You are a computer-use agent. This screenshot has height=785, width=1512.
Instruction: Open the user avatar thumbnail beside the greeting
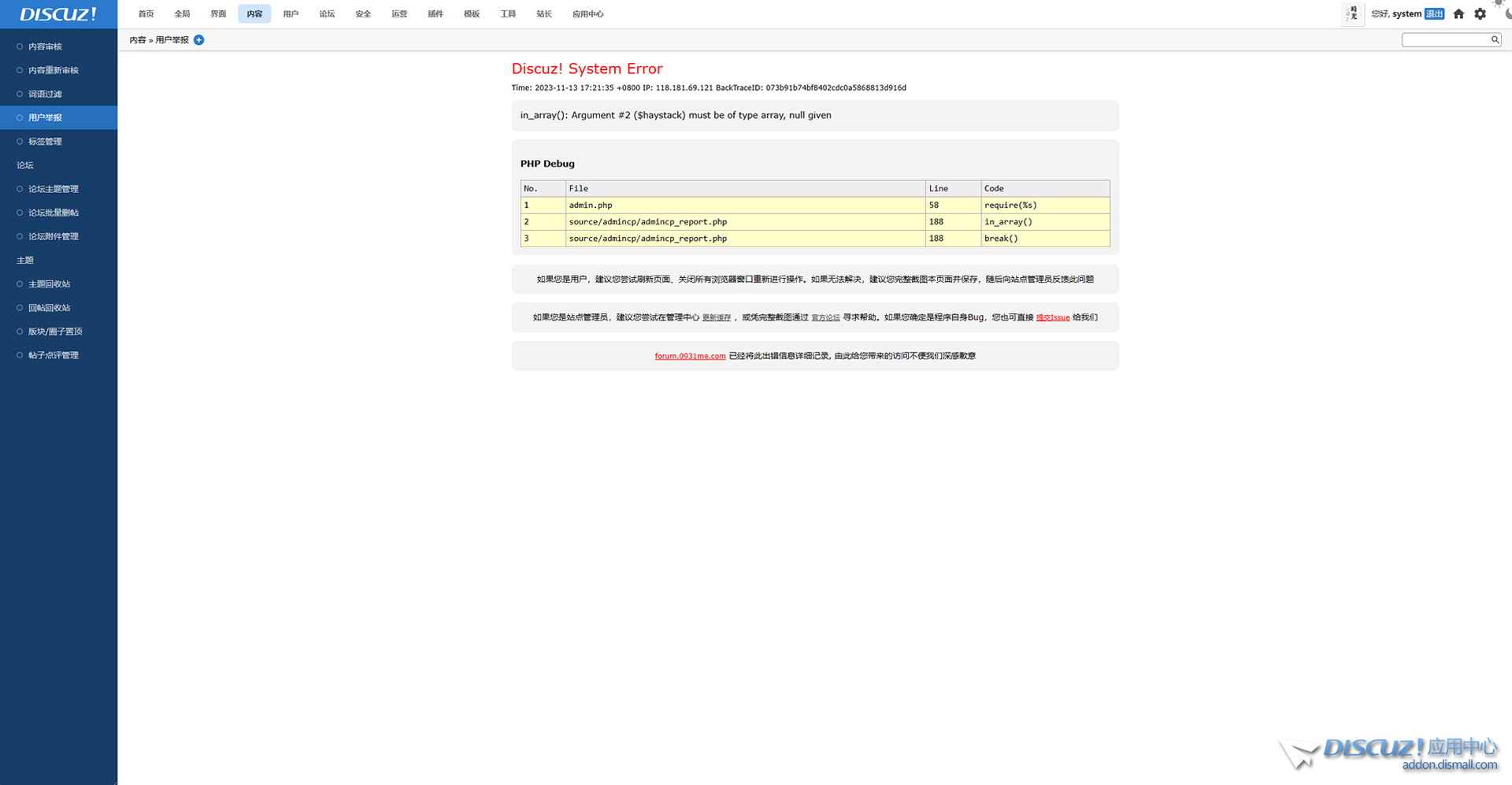pyautogui.click(x=1353, y=13)
